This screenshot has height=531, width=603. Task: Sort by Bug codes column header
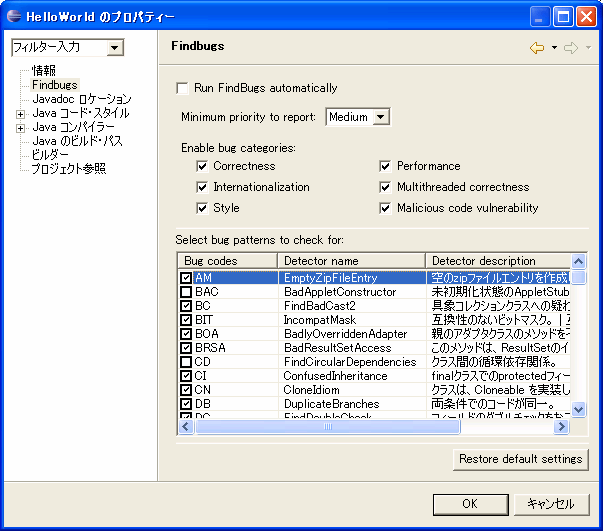click(x=228, y=261)
